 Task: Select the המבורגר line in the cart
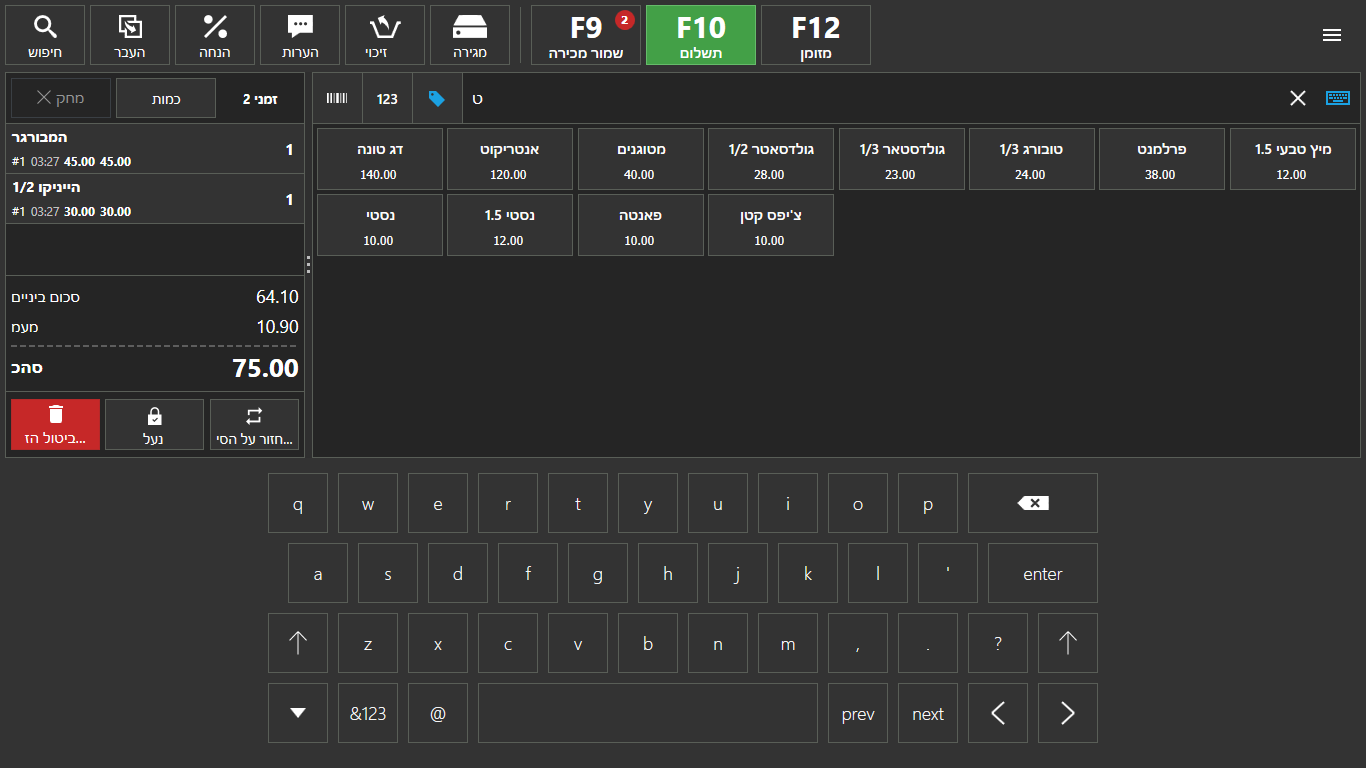coord(154,149)
